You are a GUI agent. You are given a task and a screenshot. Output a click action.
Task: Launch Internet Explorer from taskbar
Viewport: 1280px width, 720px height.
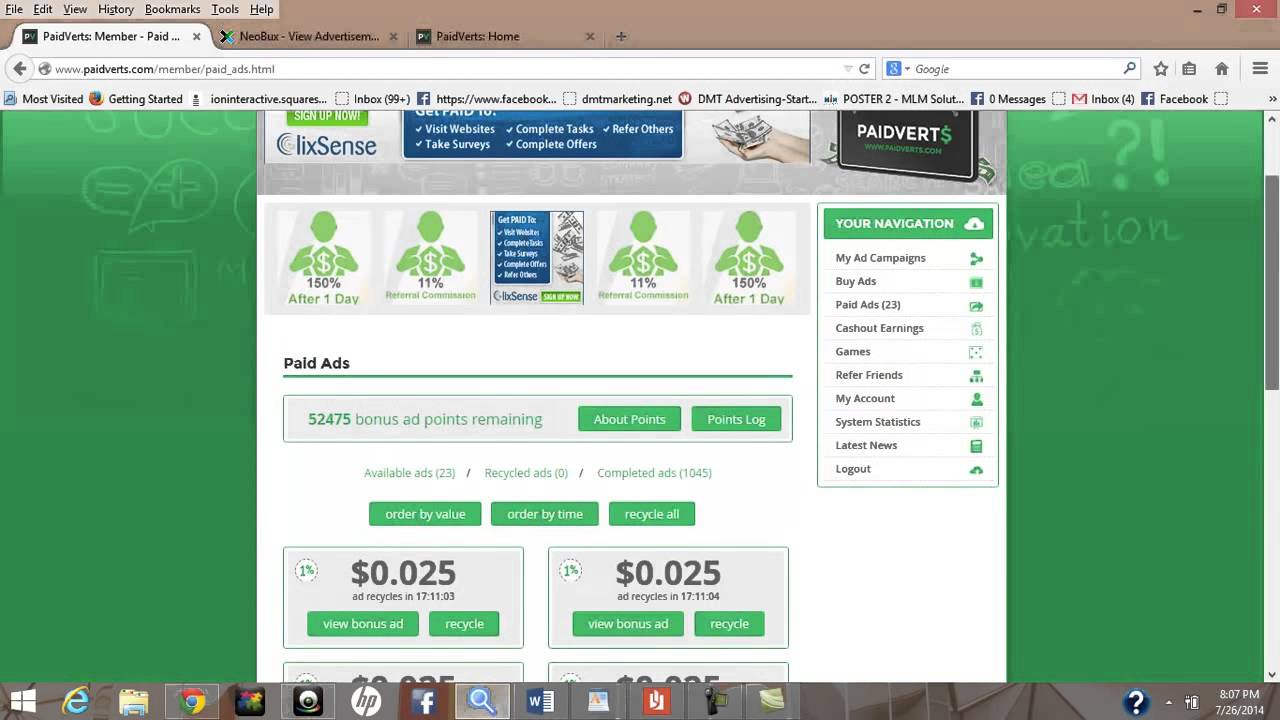77,701
